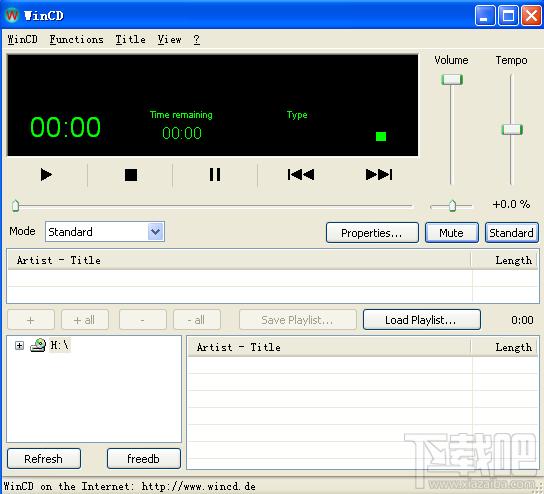The image size is (544, 494).
Task: Open the Functions menu
Action: [x=76, y=39]
